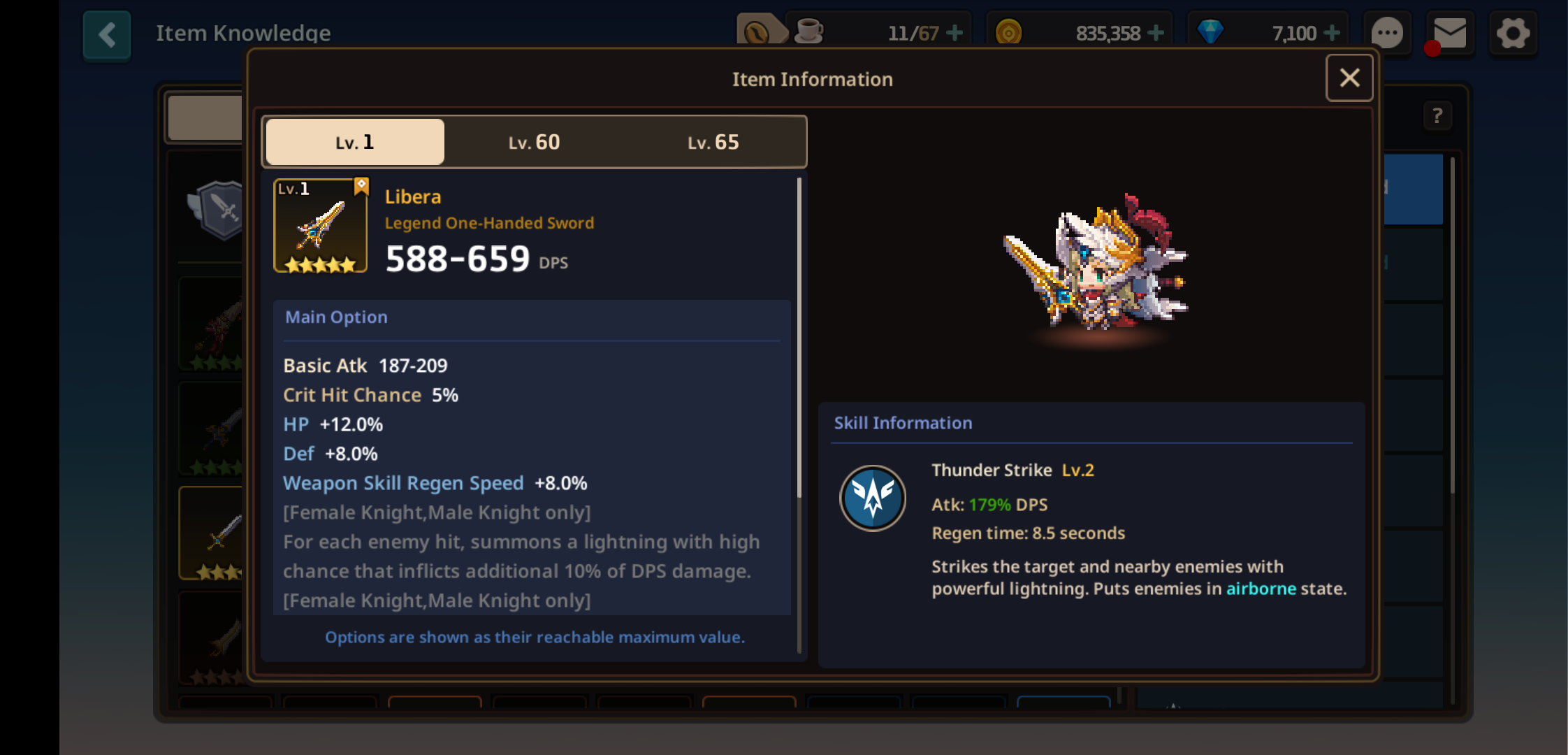The width and height of the screenshot is (1568, 755).
Task: Switch to the Lv. 65 tab
Action: (x=713, y=142)
